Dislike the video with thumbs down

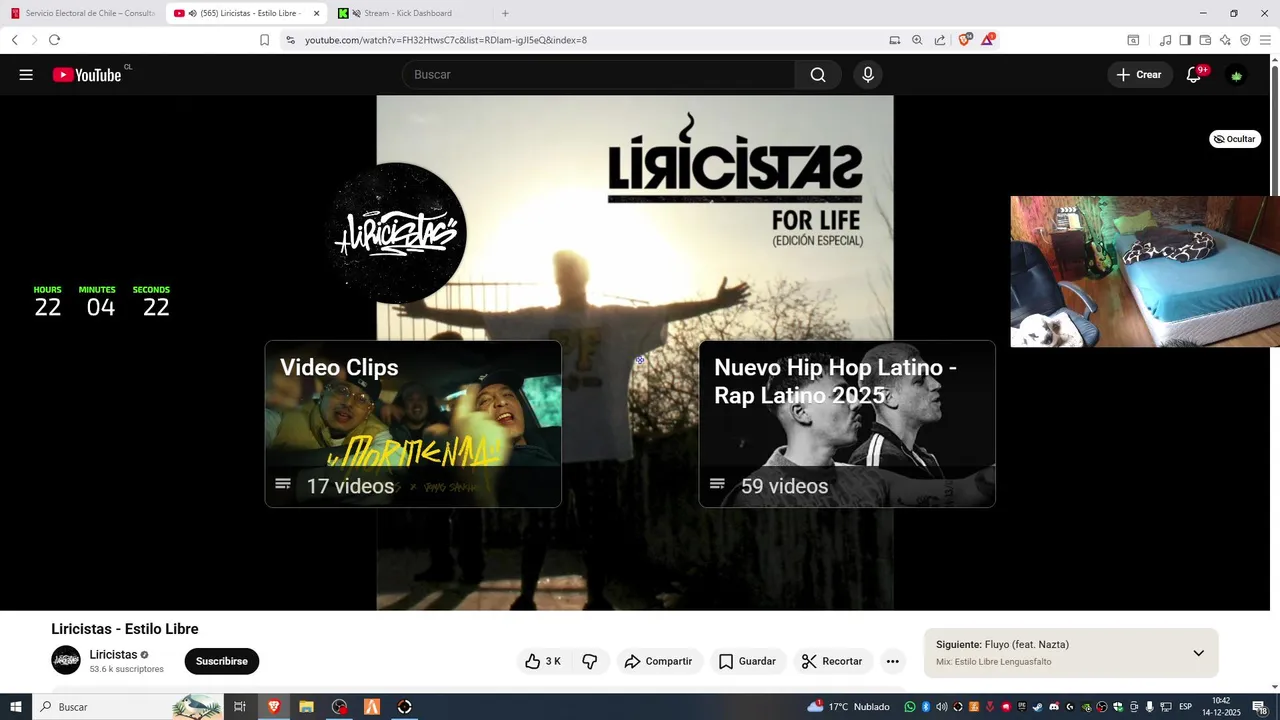[x=590, y=661]
